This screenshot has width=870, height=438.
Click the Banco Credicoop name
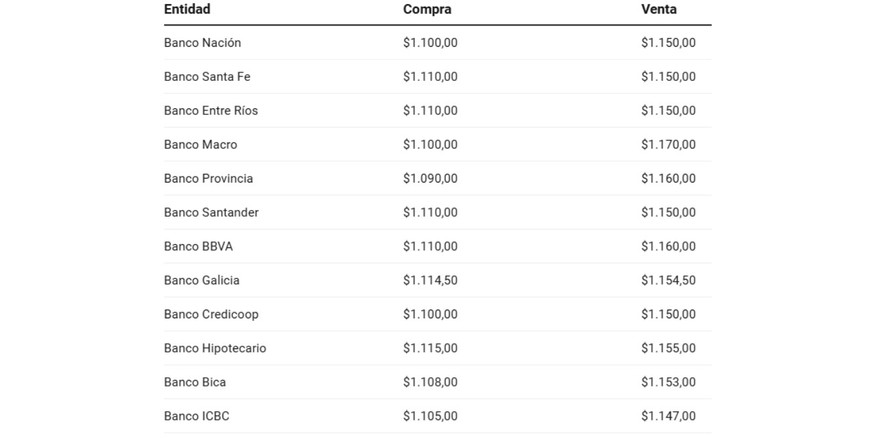[211, 315]
